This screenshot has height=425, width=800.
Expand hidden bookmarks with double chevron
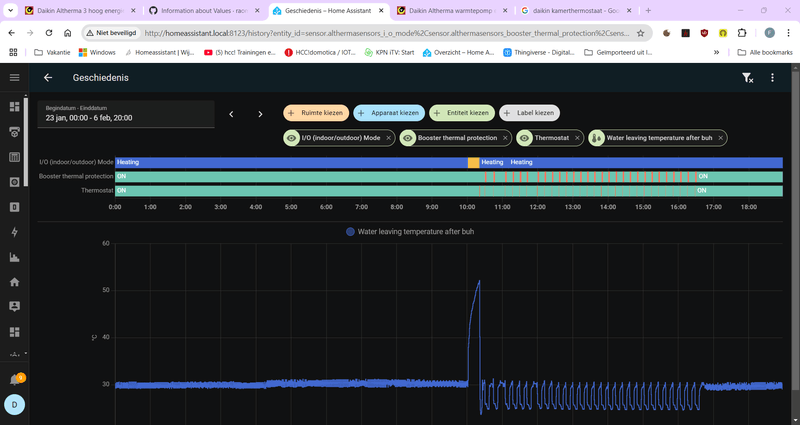coord(716,52)
